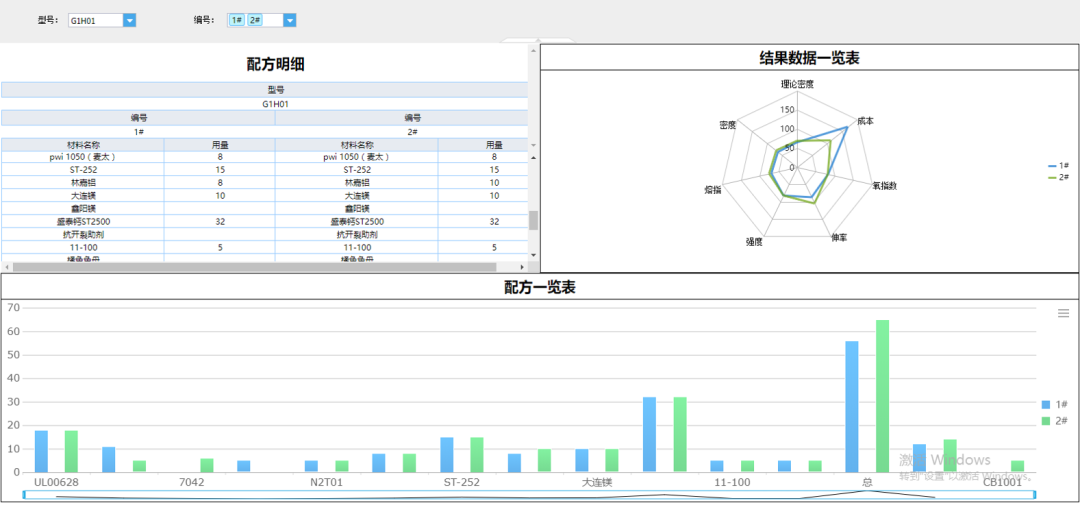Click the 1# tag in 编号 selector
1080x505 pixels.
236,20
